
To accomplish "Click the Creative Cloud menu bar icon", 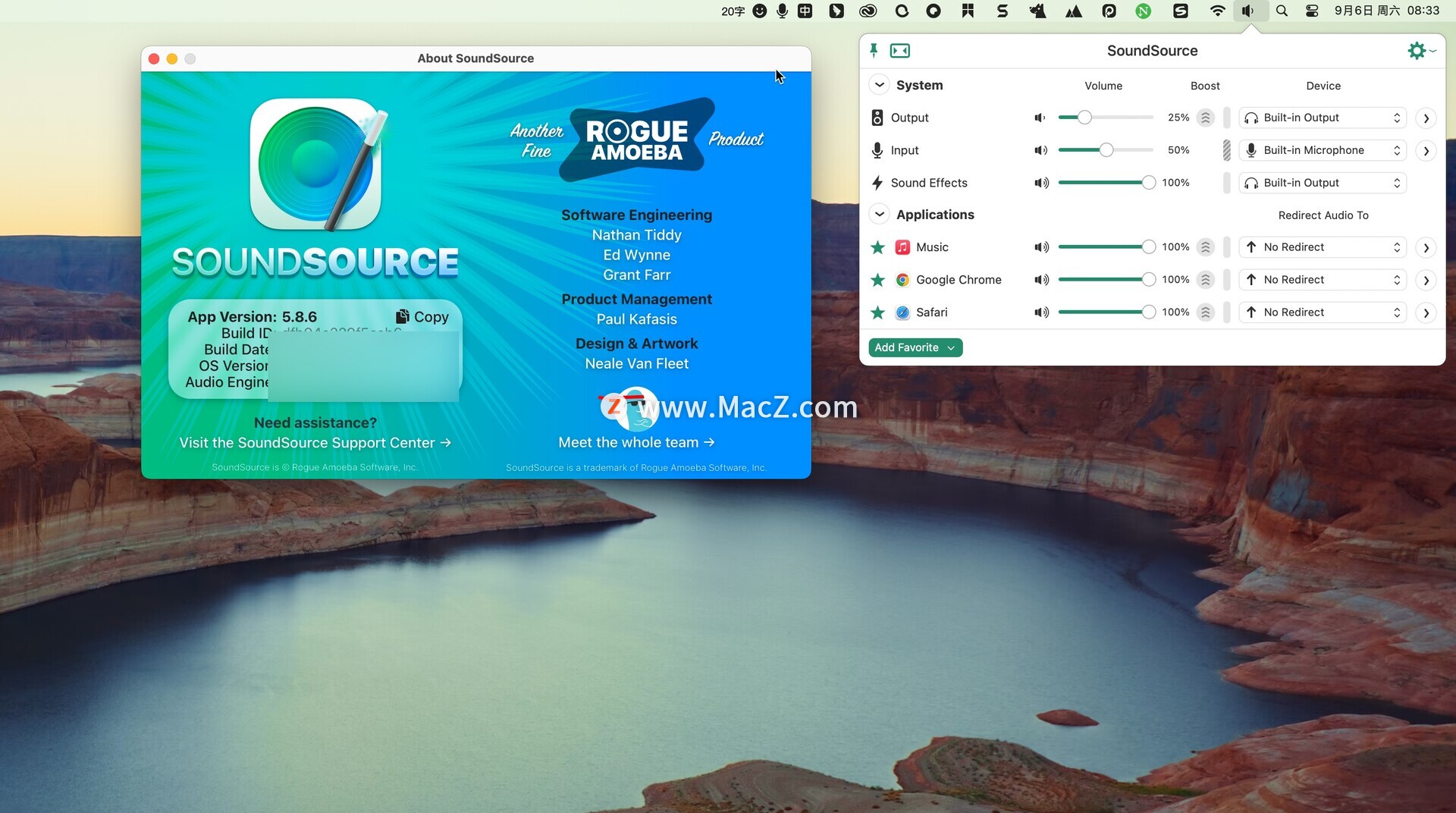I will click(x=868, y=11).
